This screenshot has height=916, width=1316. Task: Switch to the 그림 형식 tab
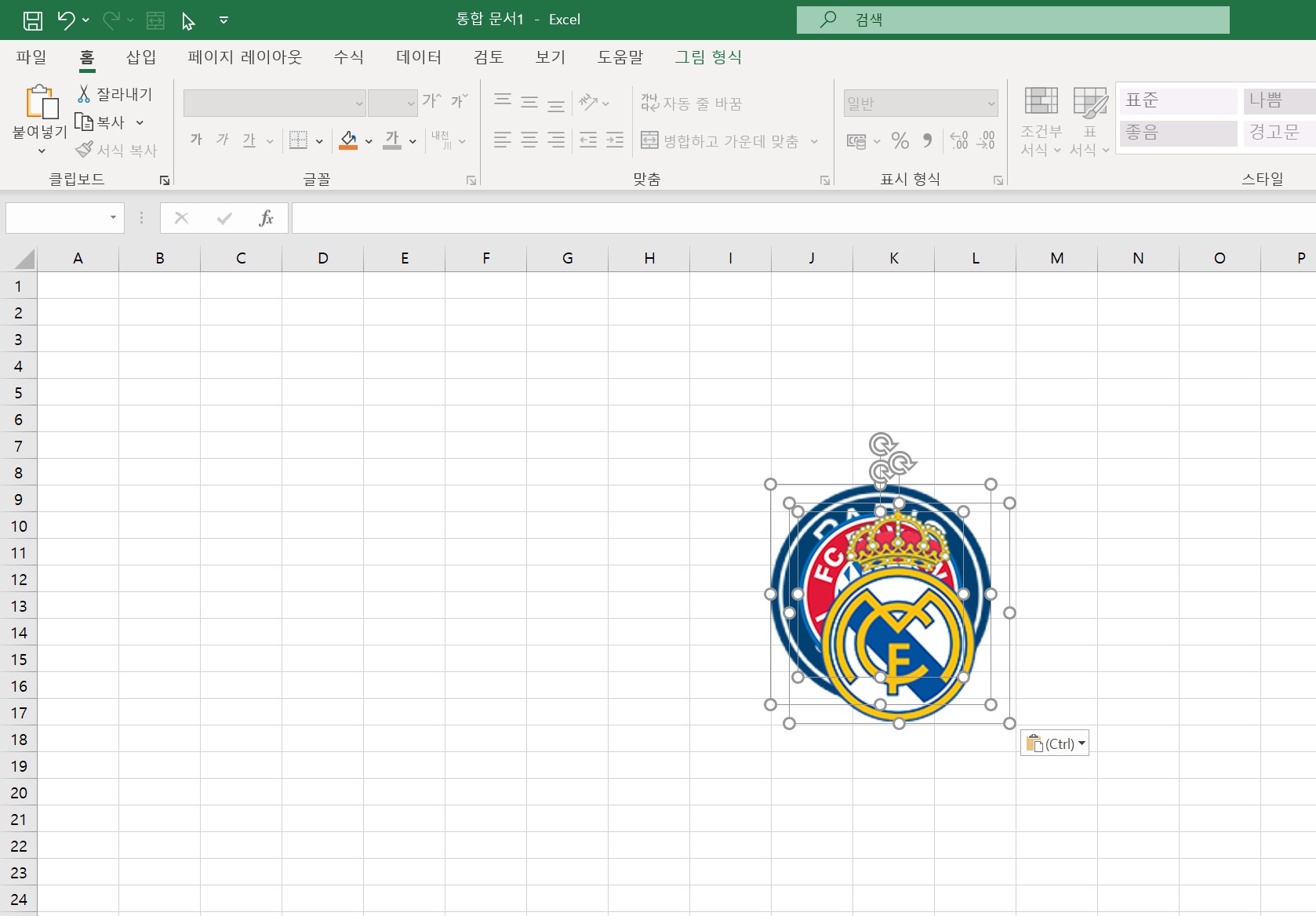click(x=708, y=56)
